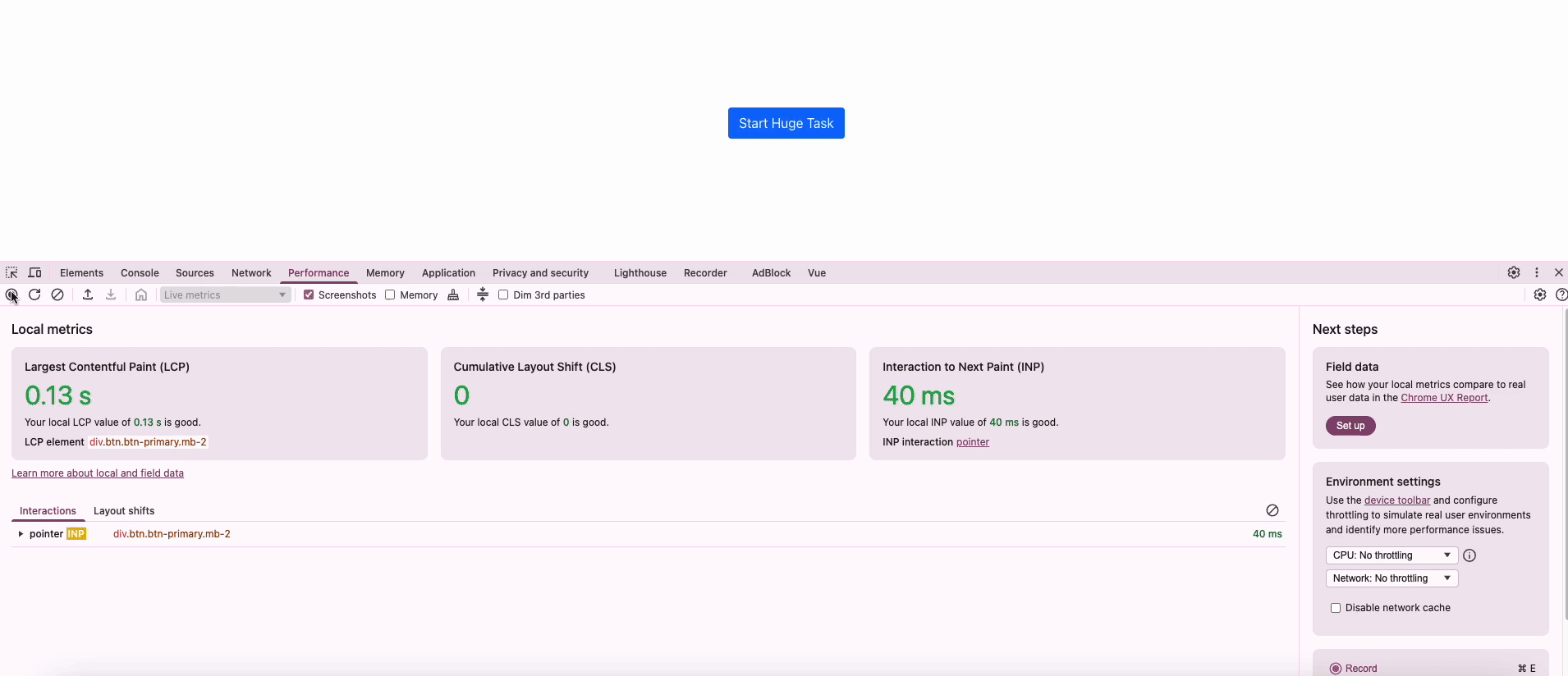Expand the pointer interaction row
Screen dimensions: 1568x676
click(x=21, y=534)
